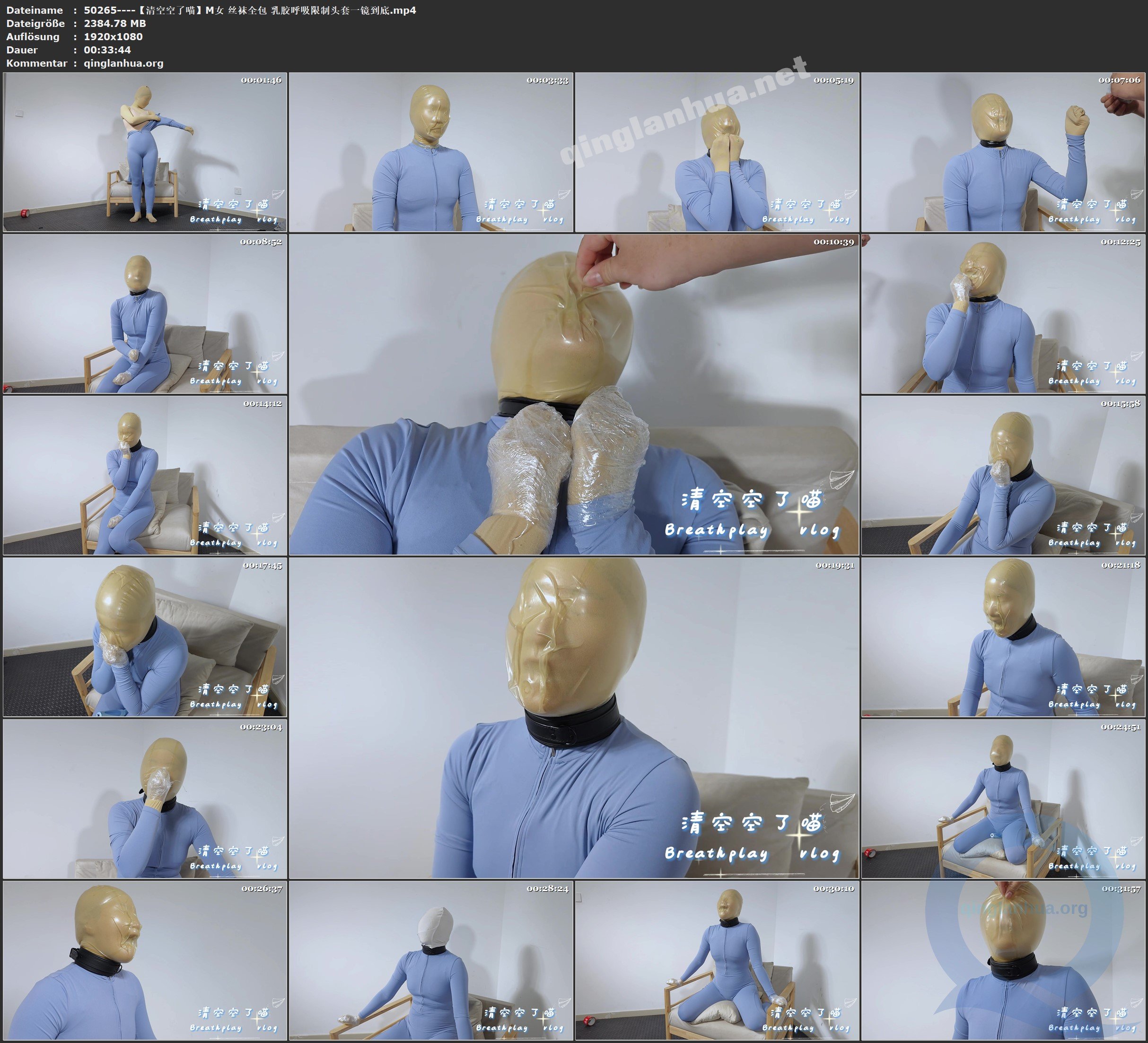Viewport: 1148px width, 1043px height.
Task: Select the last frame at 00:31:57
Action: tap(1003, 960)
